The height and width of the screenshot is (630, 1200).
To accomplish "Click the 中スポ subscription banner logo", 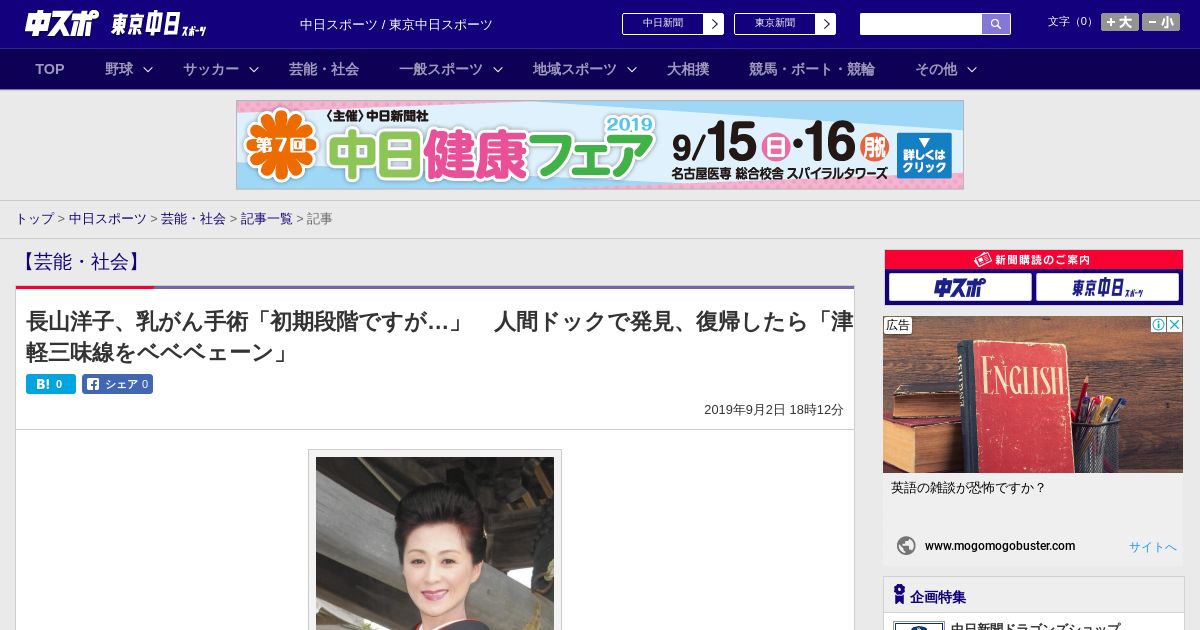I will [960, 288].
